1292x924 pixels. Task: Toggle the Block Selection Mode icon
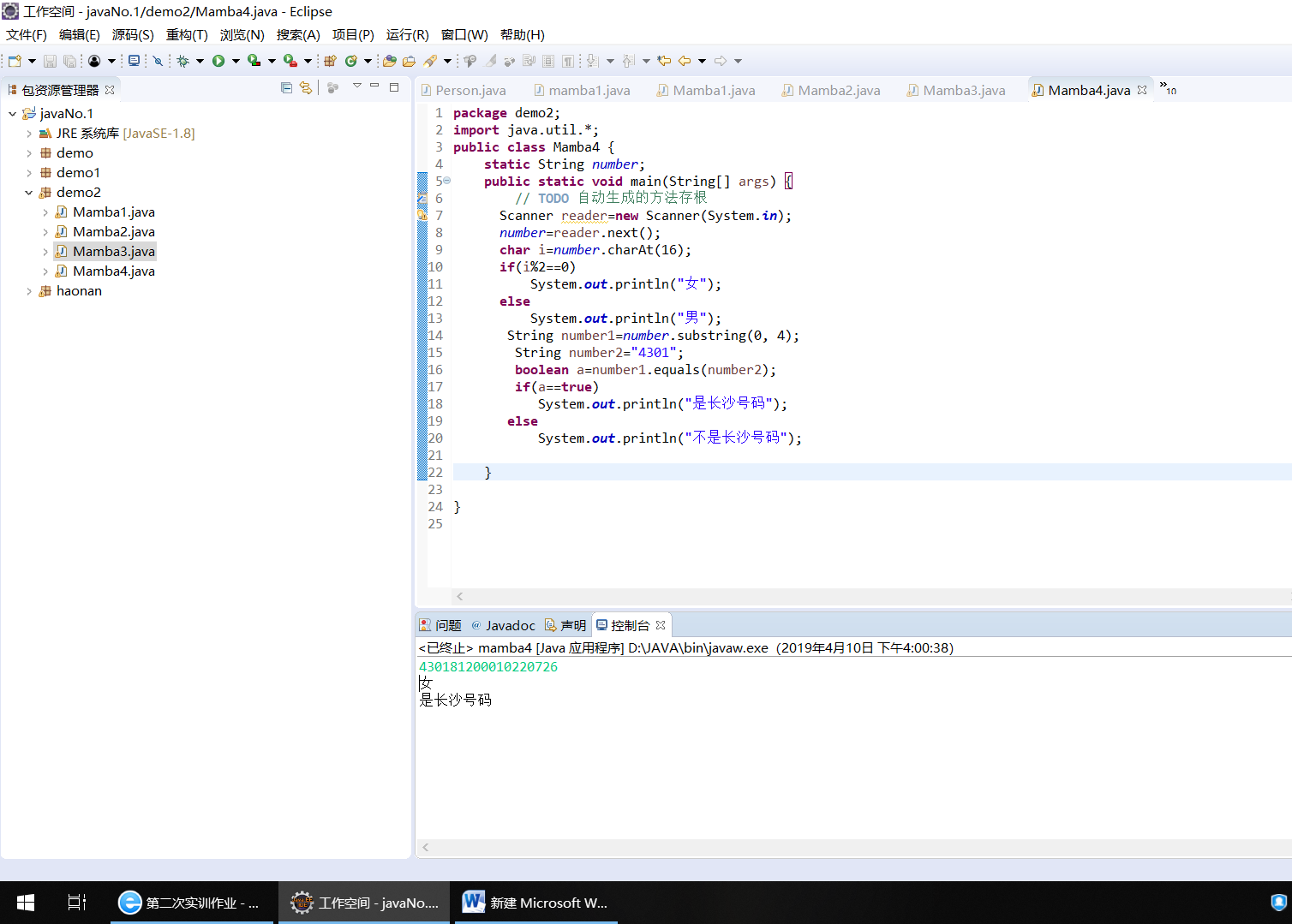click(548, 61)
